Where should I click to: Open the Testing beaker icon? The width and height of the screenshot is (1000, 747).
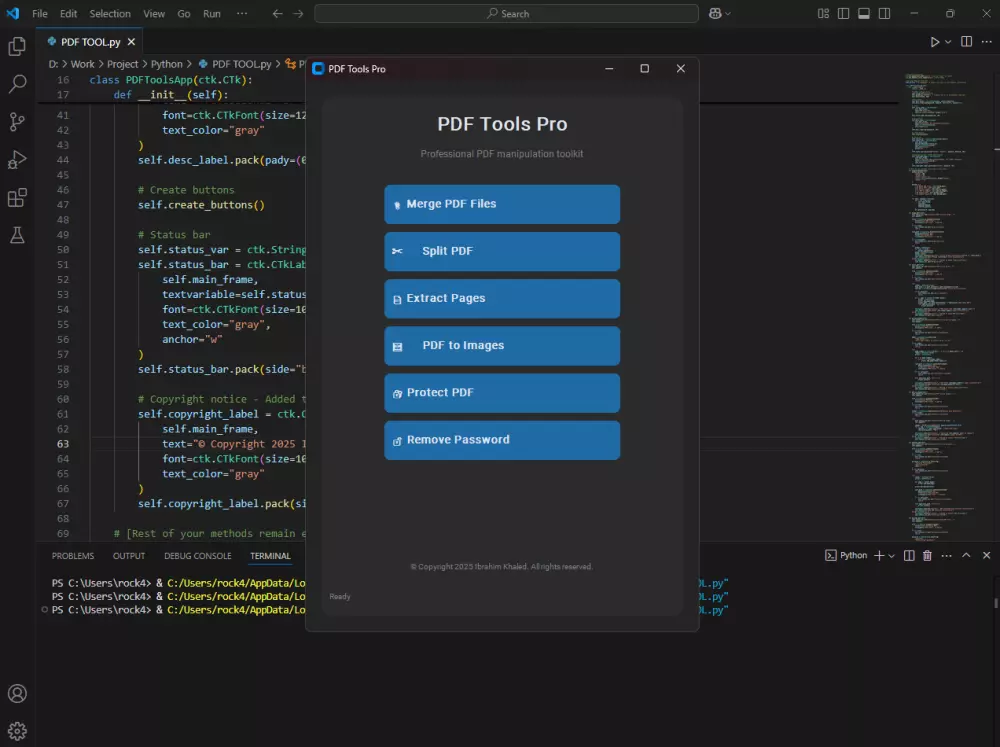16,236
